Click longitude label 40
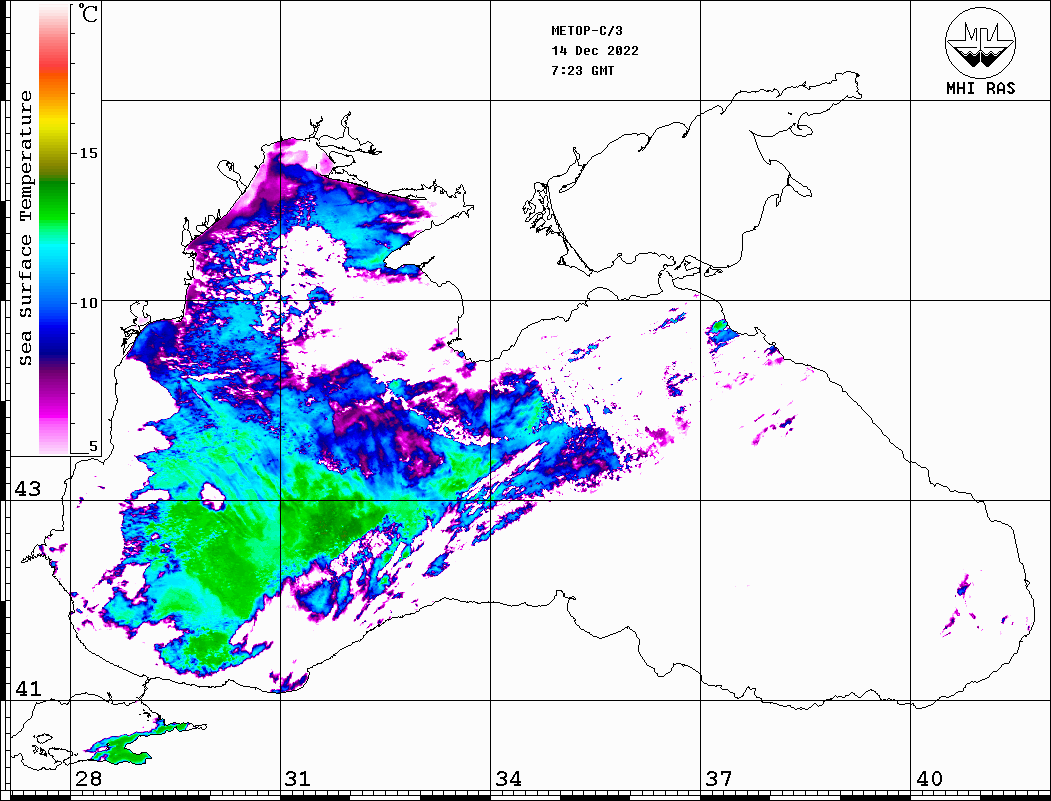The image size is (1051, 801). pyautogui.click(x=929, y=779)
